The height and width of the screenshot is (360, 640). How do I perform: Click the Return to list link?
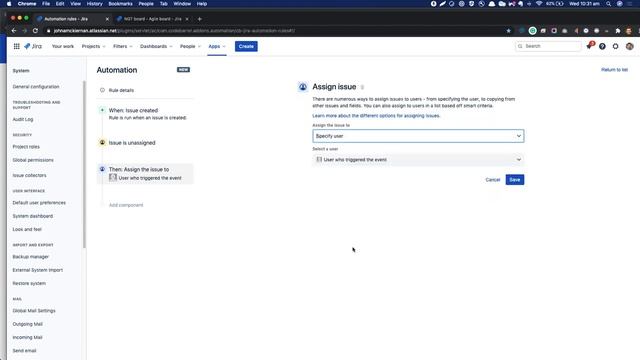614,70
